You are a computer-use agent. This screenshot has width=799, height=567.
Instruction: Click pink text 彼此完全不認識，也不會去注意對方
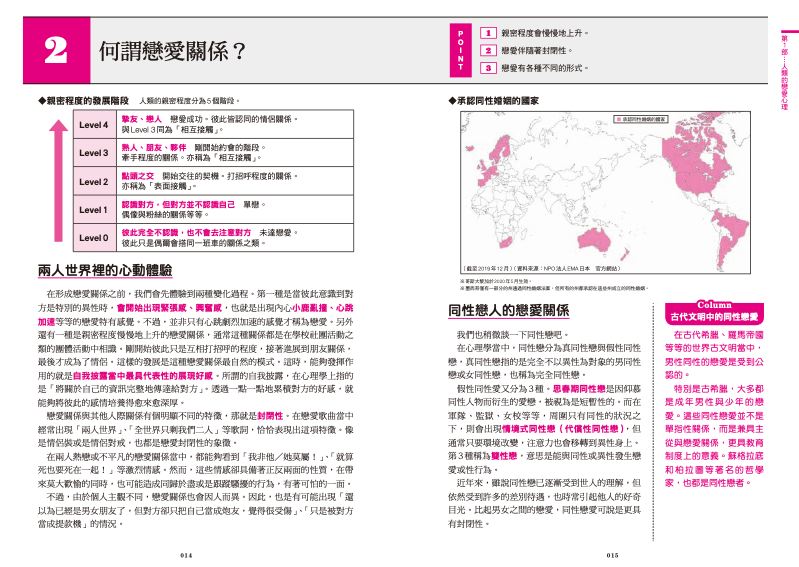(186, 232)
